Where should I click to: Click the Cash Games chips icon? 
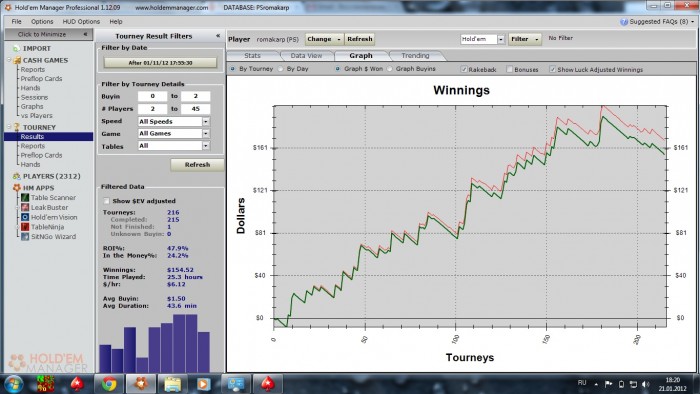[x=17, y=60]
